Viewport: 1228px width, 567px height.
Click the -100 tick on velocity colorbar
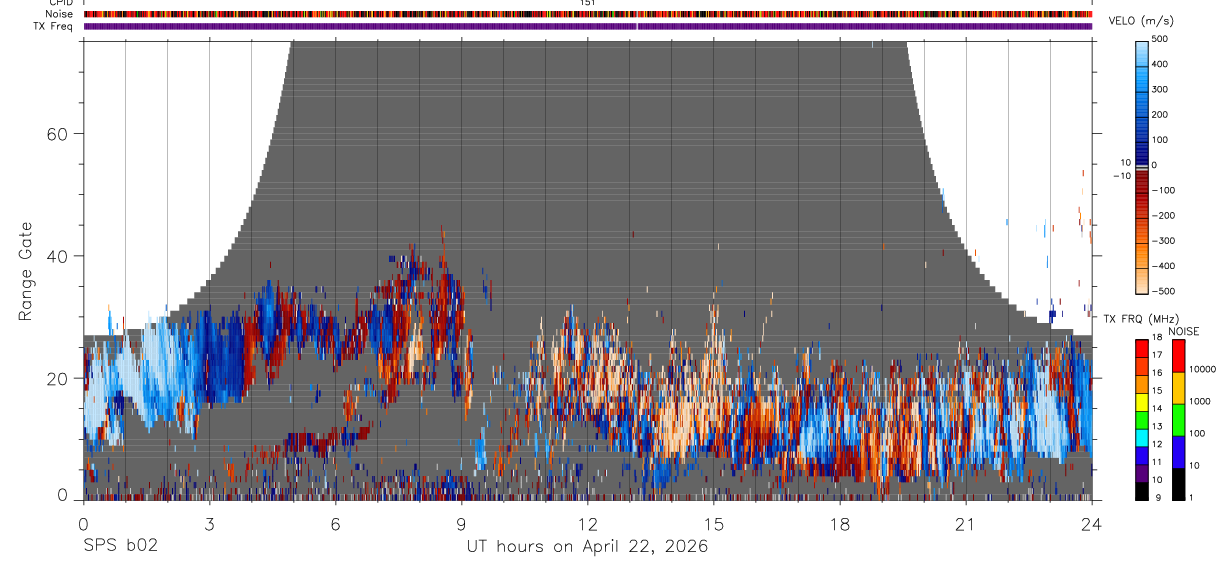[1165, 190]
